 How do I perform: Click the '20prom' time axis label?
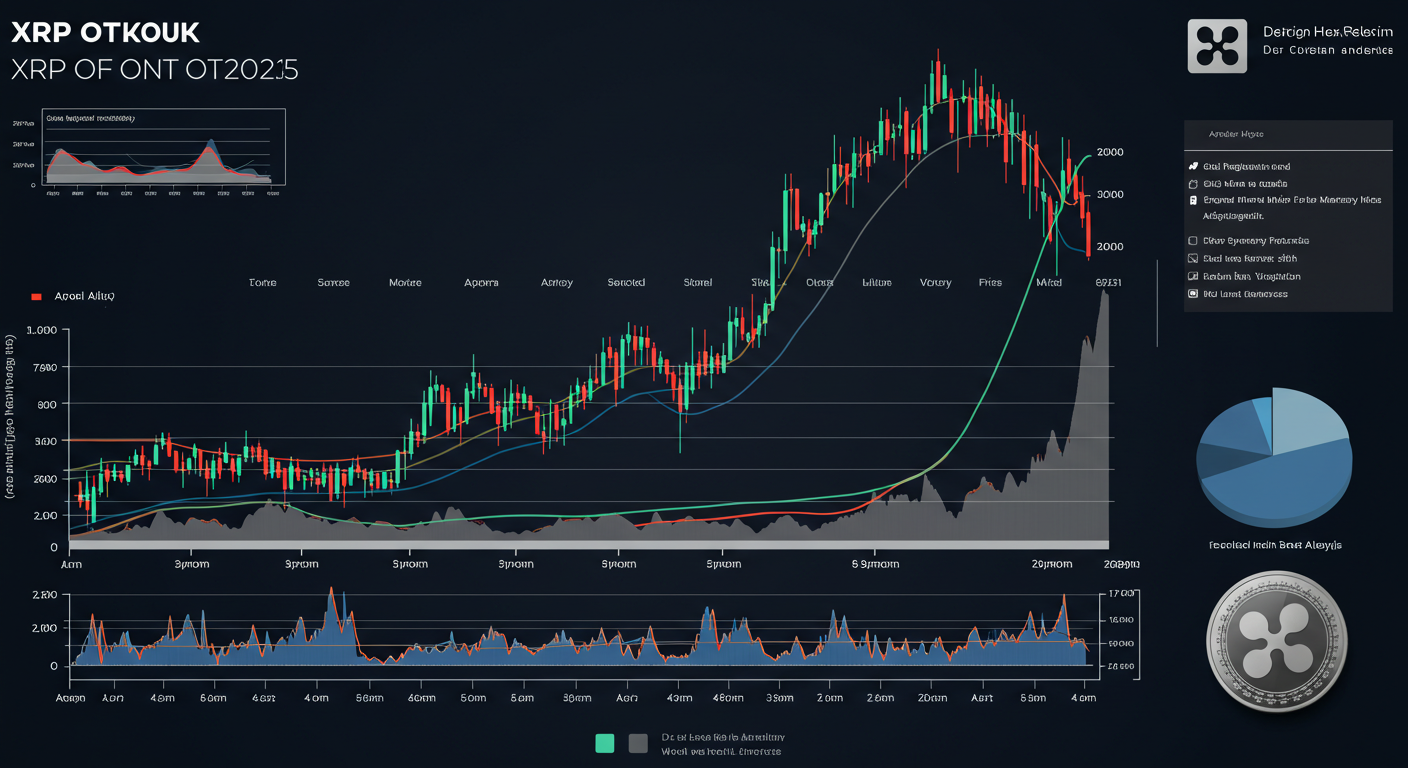point(1052,564)
